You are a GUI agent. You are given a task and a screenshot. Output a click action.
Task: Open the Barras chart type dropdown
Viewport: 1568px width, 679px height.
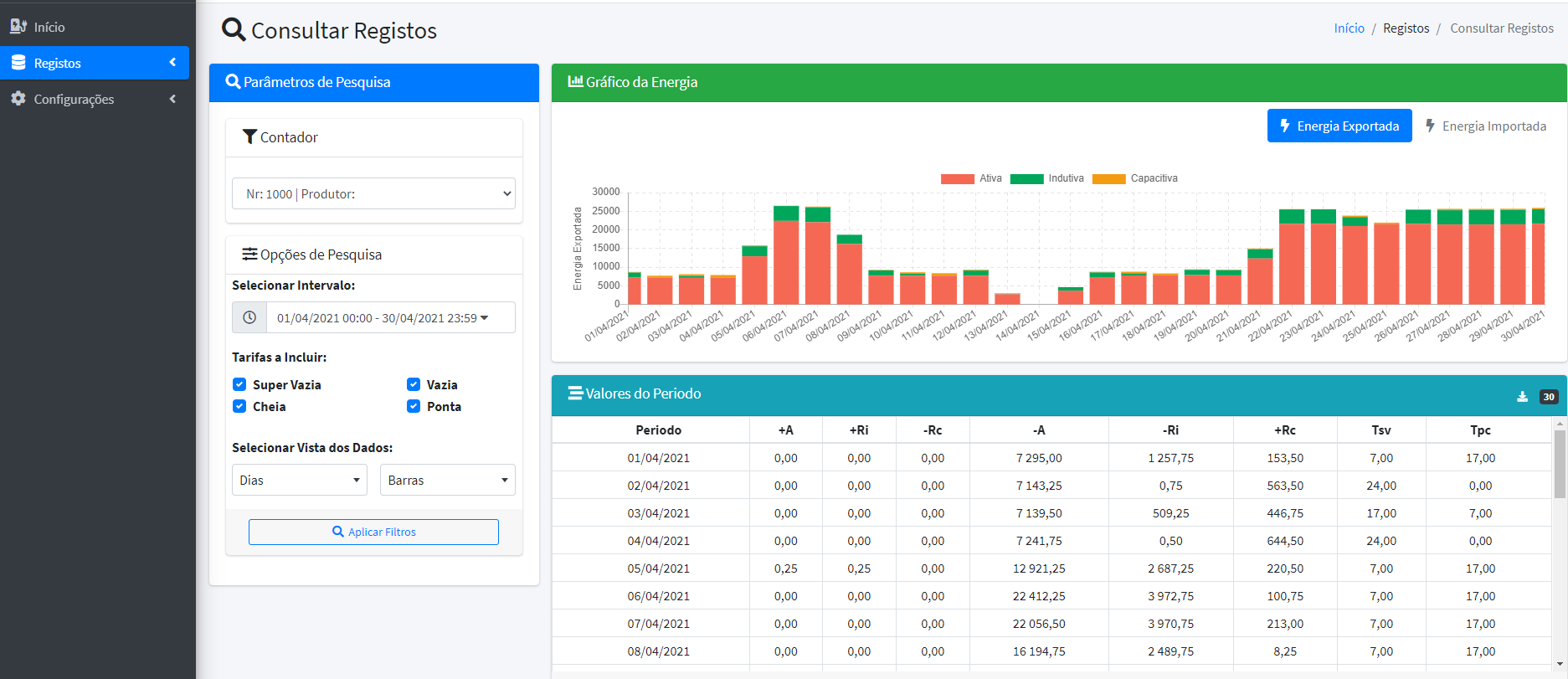447,481
